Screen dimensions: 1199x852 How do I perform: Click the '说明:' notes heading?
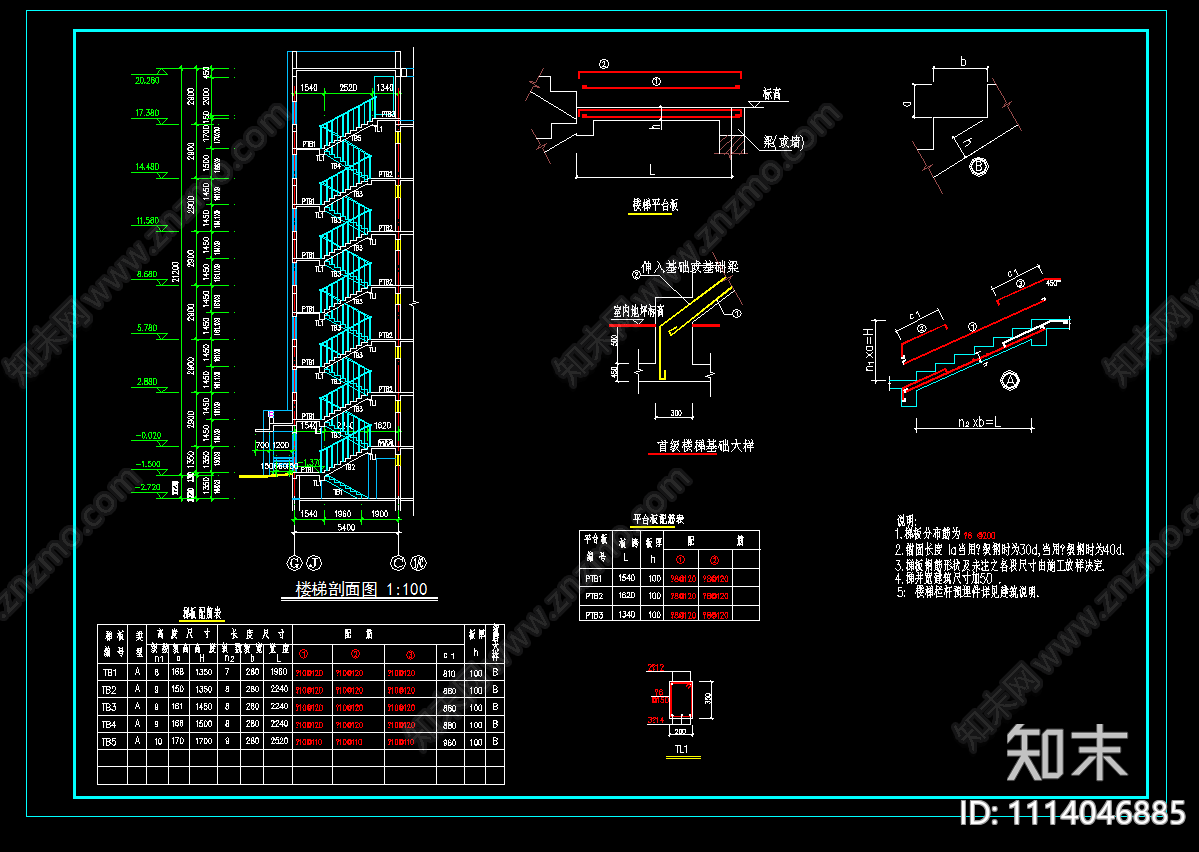(906, 522)
